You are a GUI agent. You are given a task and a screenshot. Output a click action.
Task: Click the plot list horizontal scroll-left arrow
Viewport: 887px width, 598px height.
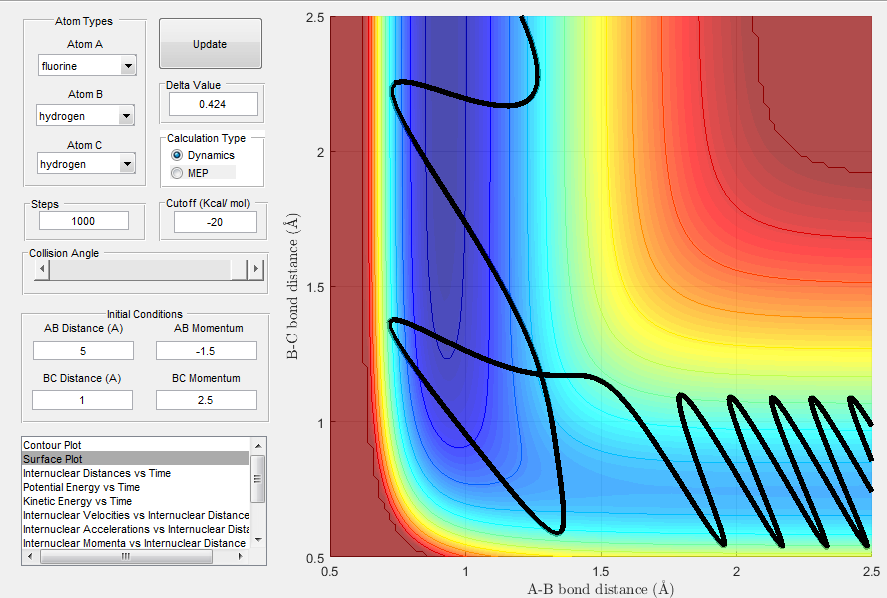click(30, 557)
